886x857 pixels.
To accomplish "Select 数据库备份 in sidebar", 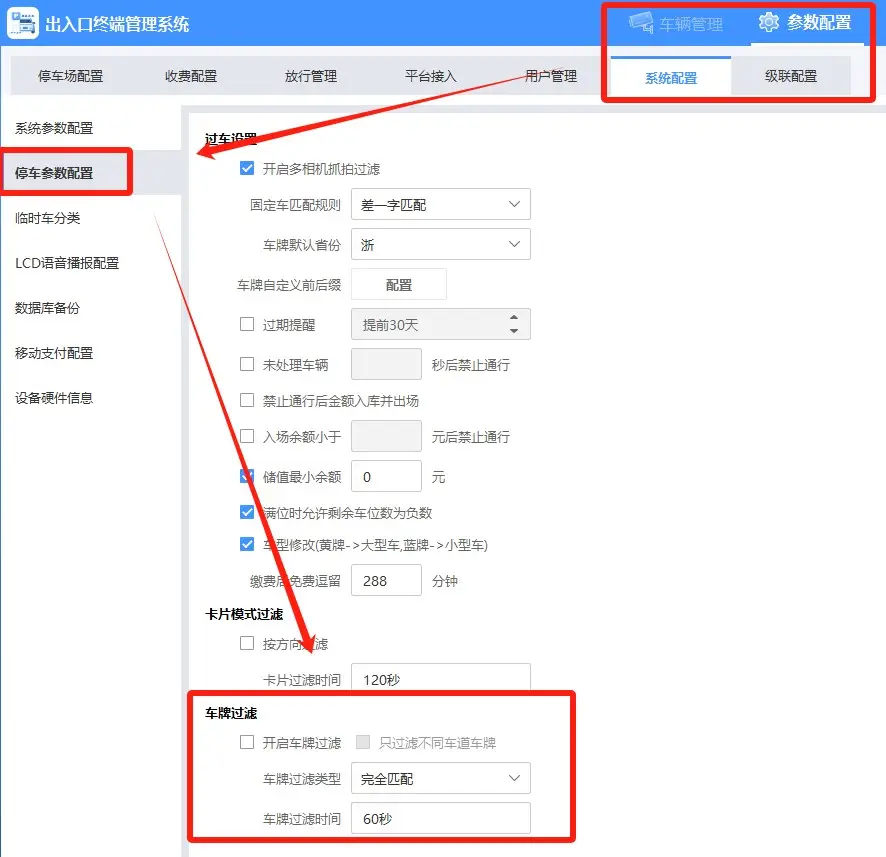I will click(x=47, y=308).
